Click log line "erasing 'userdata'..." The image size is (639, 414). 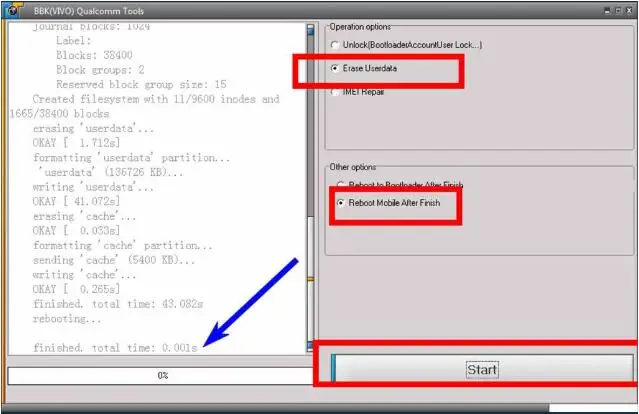[93, 129]
